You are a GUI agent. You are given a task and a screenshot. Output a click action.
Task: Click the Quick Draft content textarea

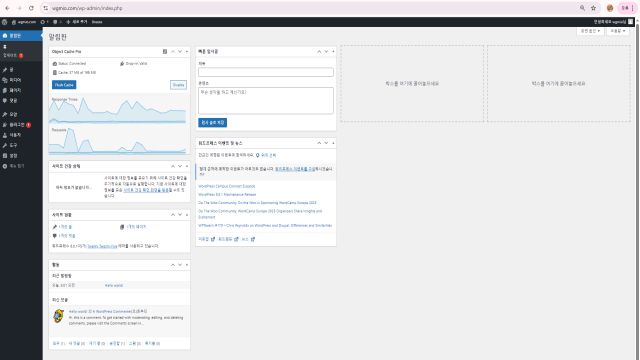(266, 100)
